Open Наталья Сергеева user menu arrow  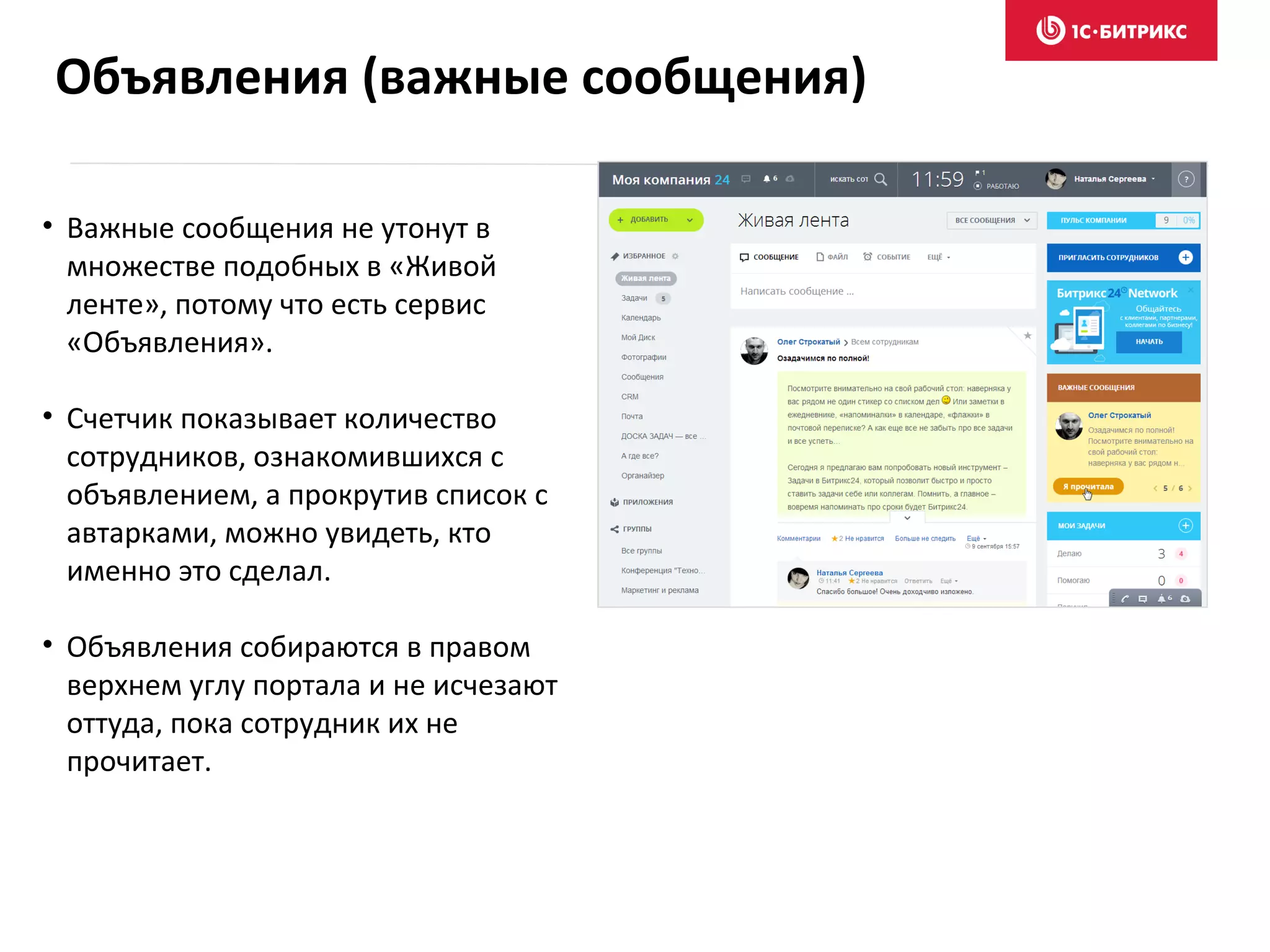coord(1153,179)
